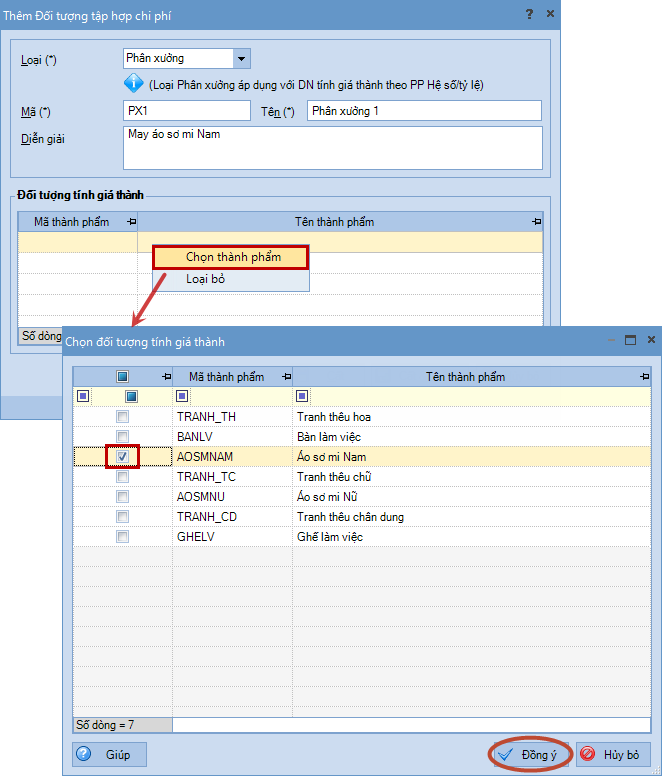The width and height of the screenshot is (662, 776).
Task: Open the Loại dropdown showing Phân xưởng
Action: pyautogui.click(x=240, y=59)
